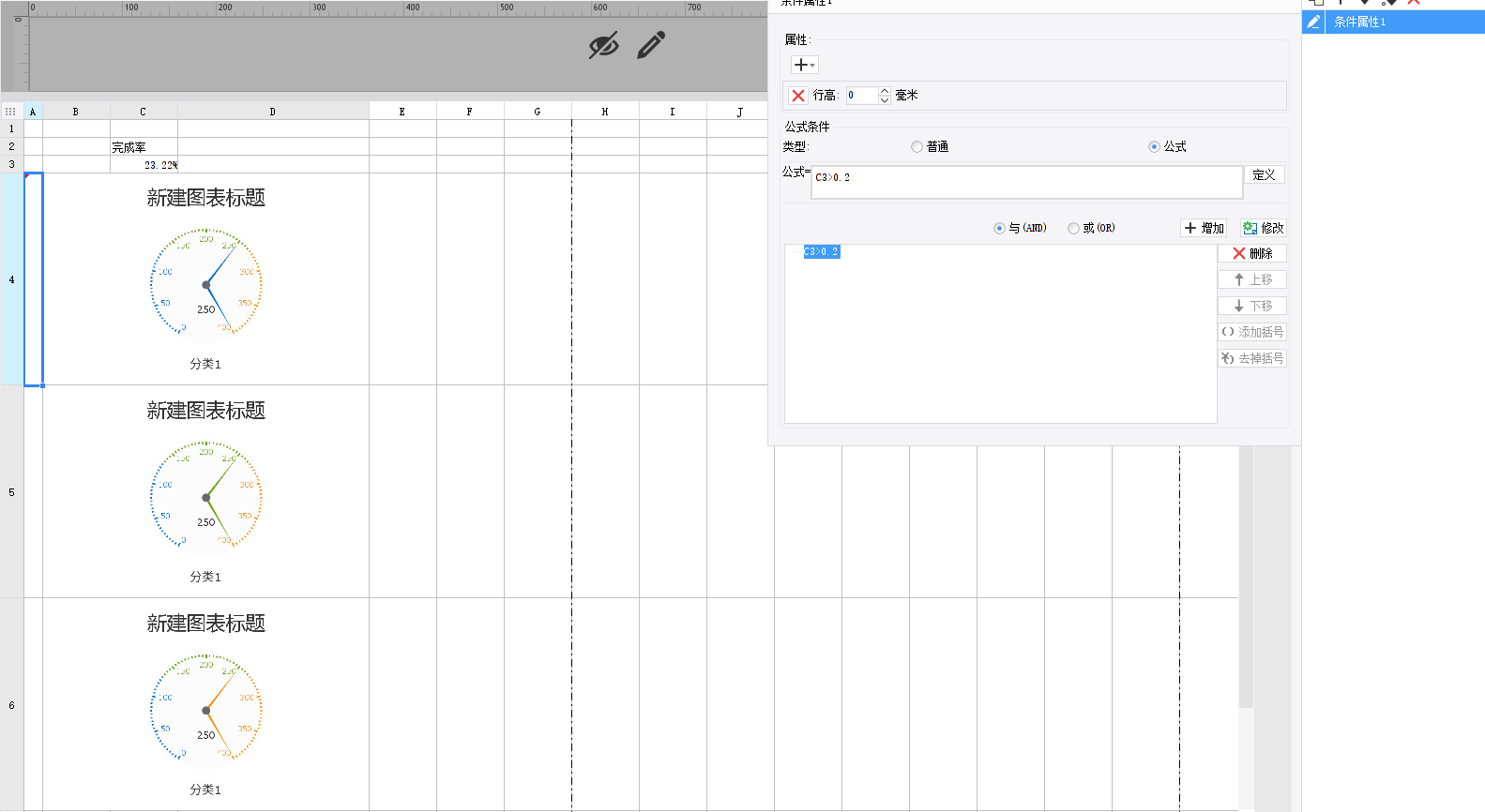This screenshot has height=812, width=1485.
Task: Select column E header
Action: [x=402, y=111]
